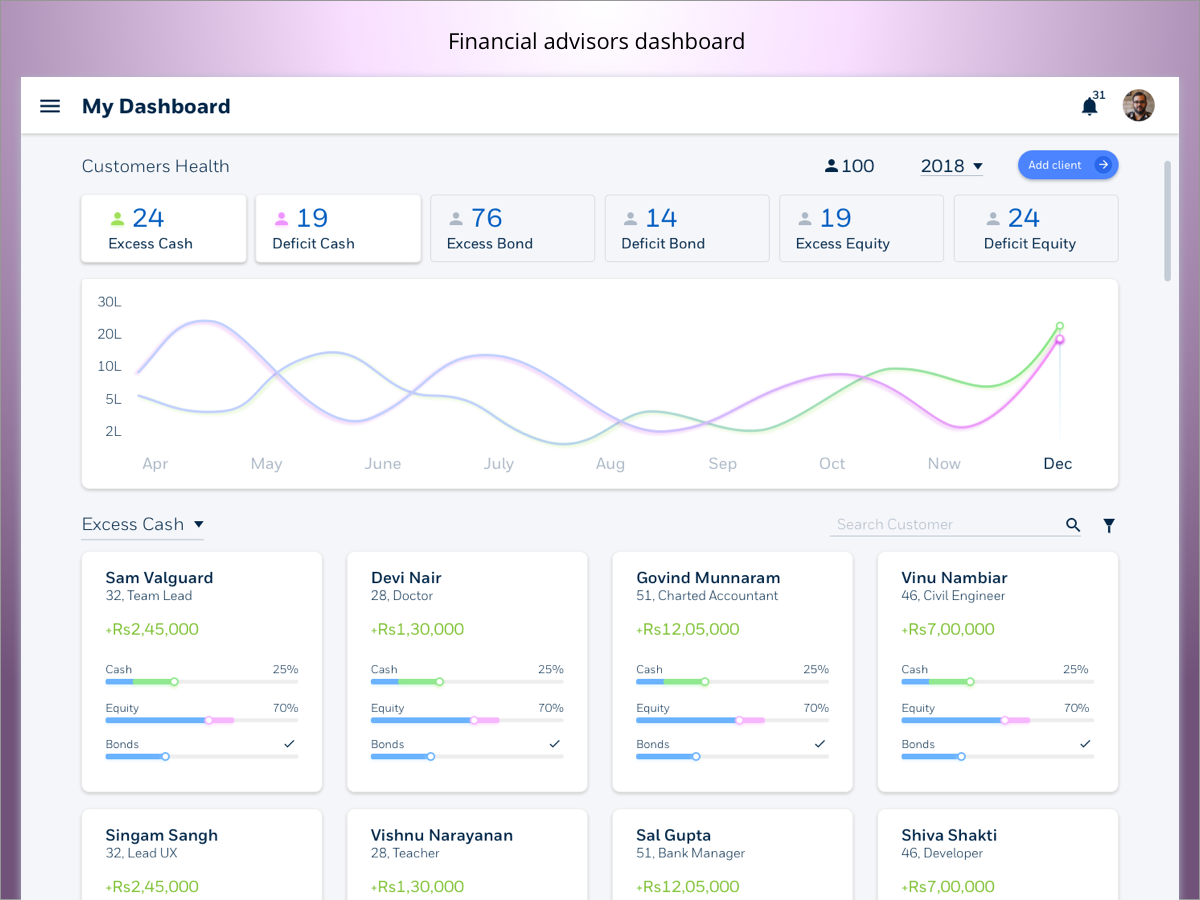Open the profile avatar picture
Viewport: 1200px width, 900px height.
[1138, 105]
